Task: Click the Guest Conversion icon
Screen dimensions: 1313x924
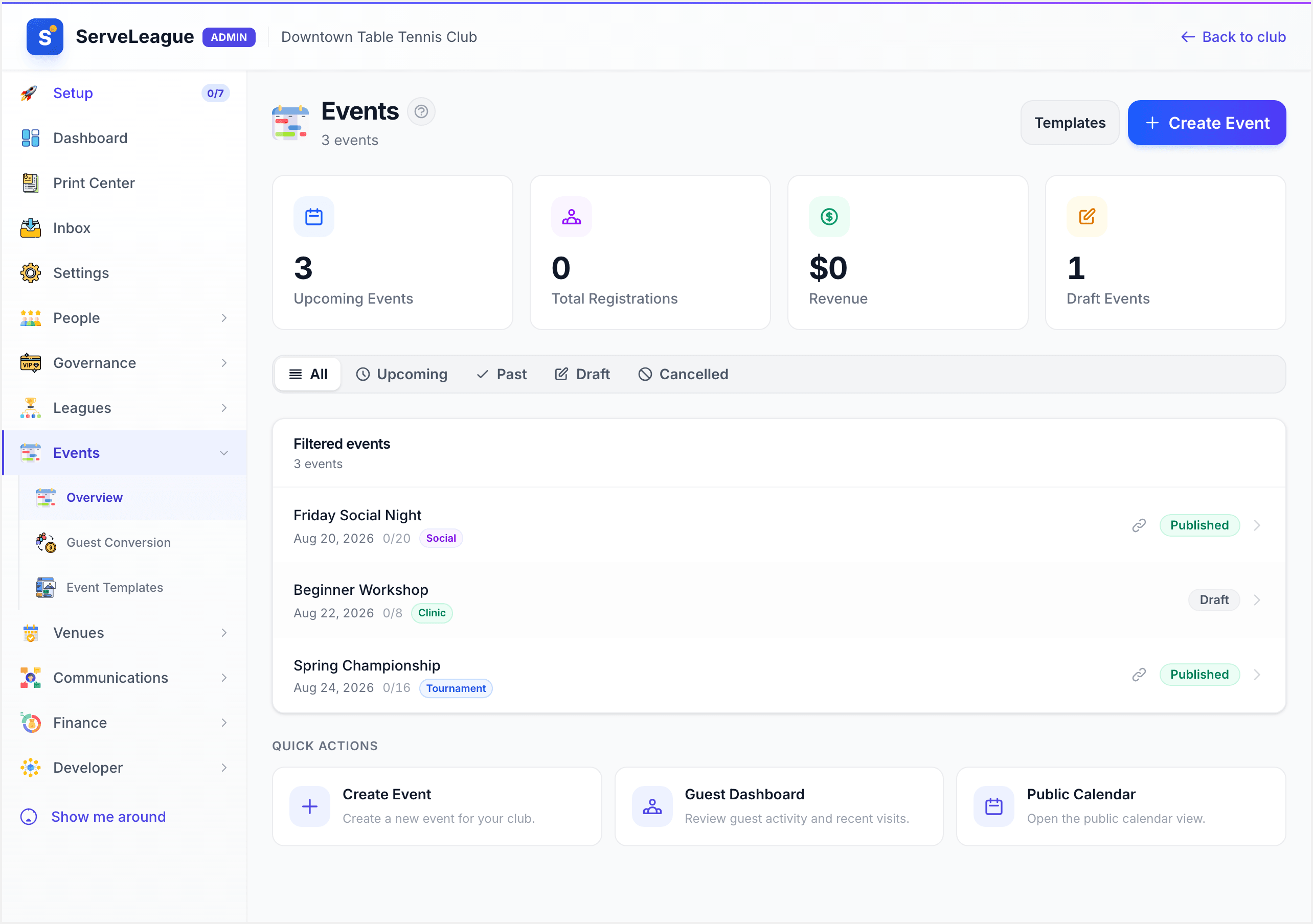Action: [x=46, y=543]
